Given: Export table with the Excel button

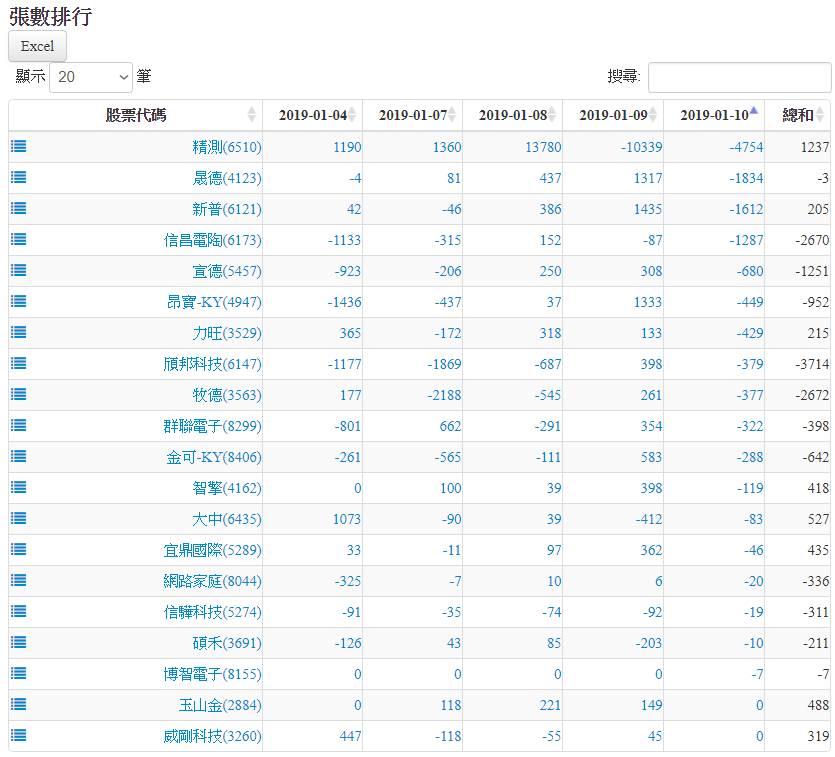Looking at the screenshot, I should pyautogui.click(x=37, y=46).
